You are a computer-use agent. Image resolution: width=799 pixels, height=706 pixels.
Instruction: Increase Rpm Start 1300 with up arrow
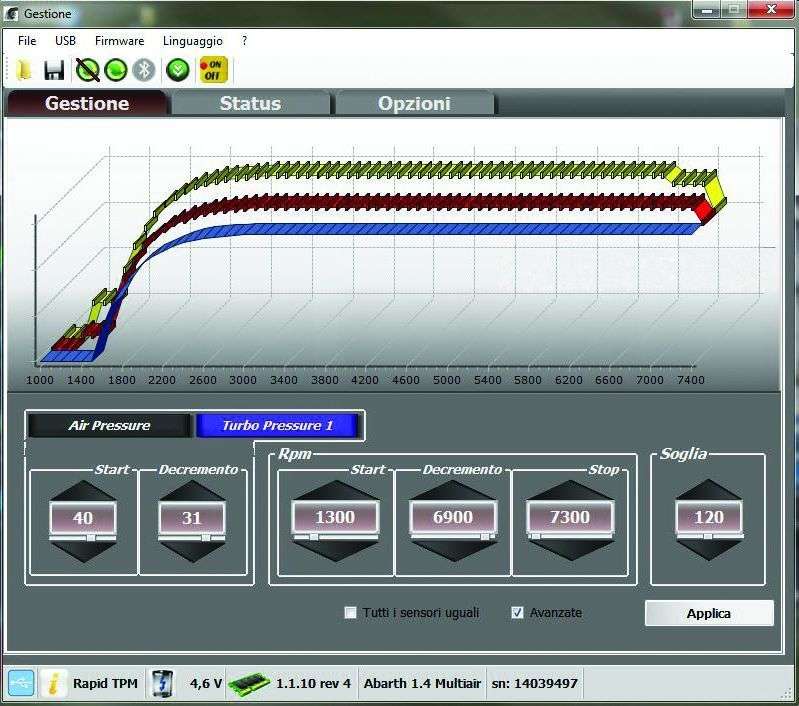335,490
